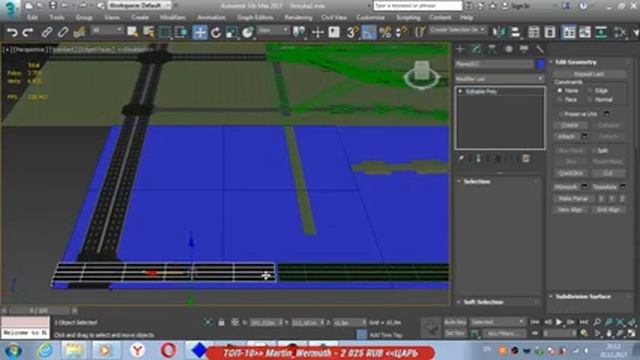Activate the Select and Scale tool

[x=231, y=32]
